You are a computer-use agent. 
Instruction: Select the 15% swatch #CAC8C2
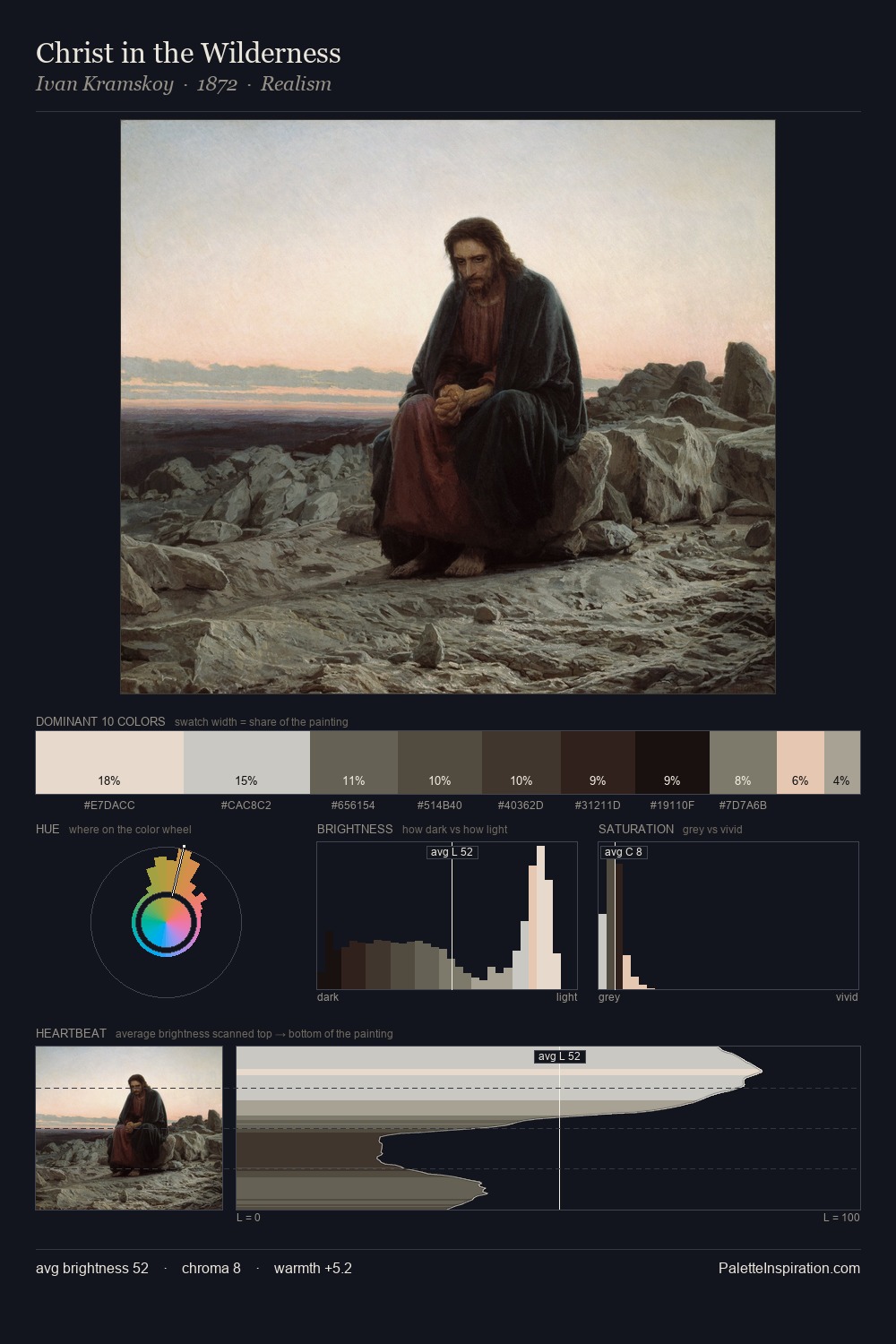(246, 762)
